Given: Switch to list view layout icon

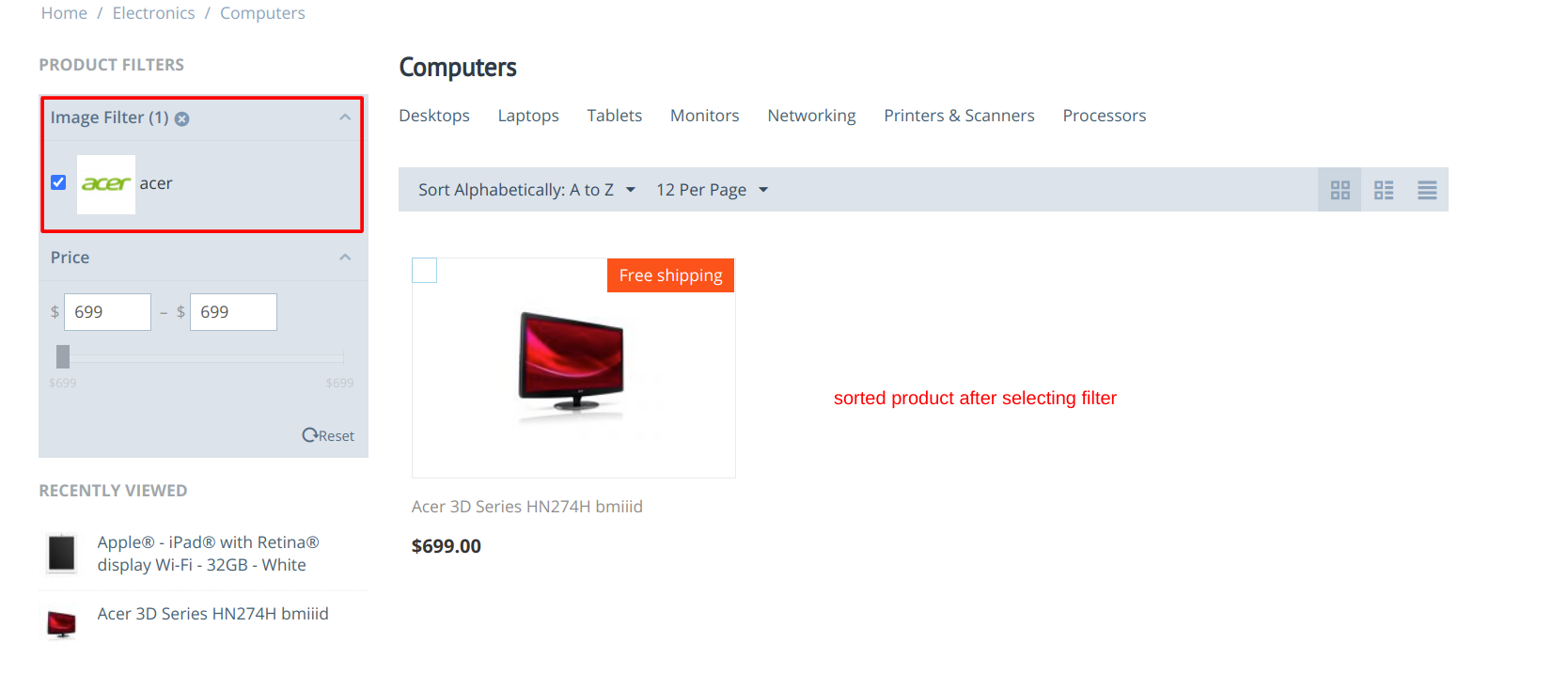Looking at the screenshot, I should coord(1427,190).
